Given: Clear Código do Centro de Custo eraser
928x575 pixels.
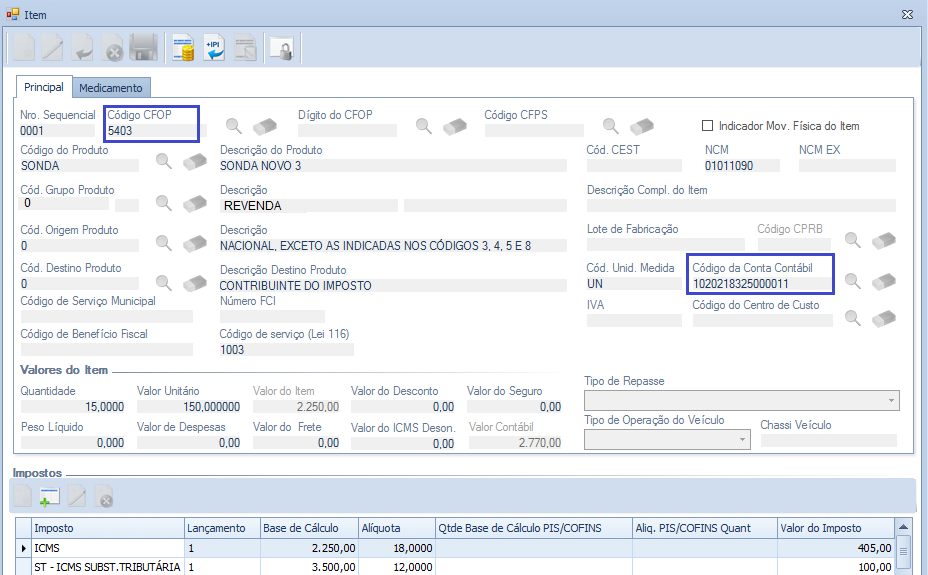Looking at the screenshot, I should point(884,318).
